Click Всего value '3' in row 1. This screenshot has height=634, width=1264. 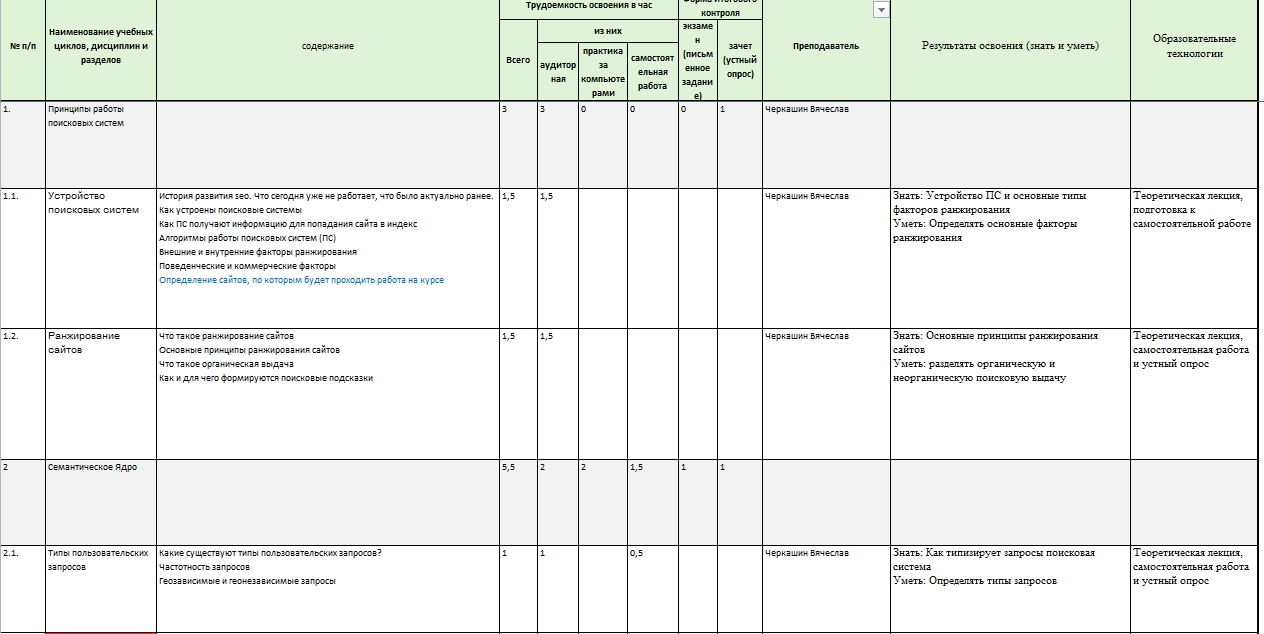[518, 144]
